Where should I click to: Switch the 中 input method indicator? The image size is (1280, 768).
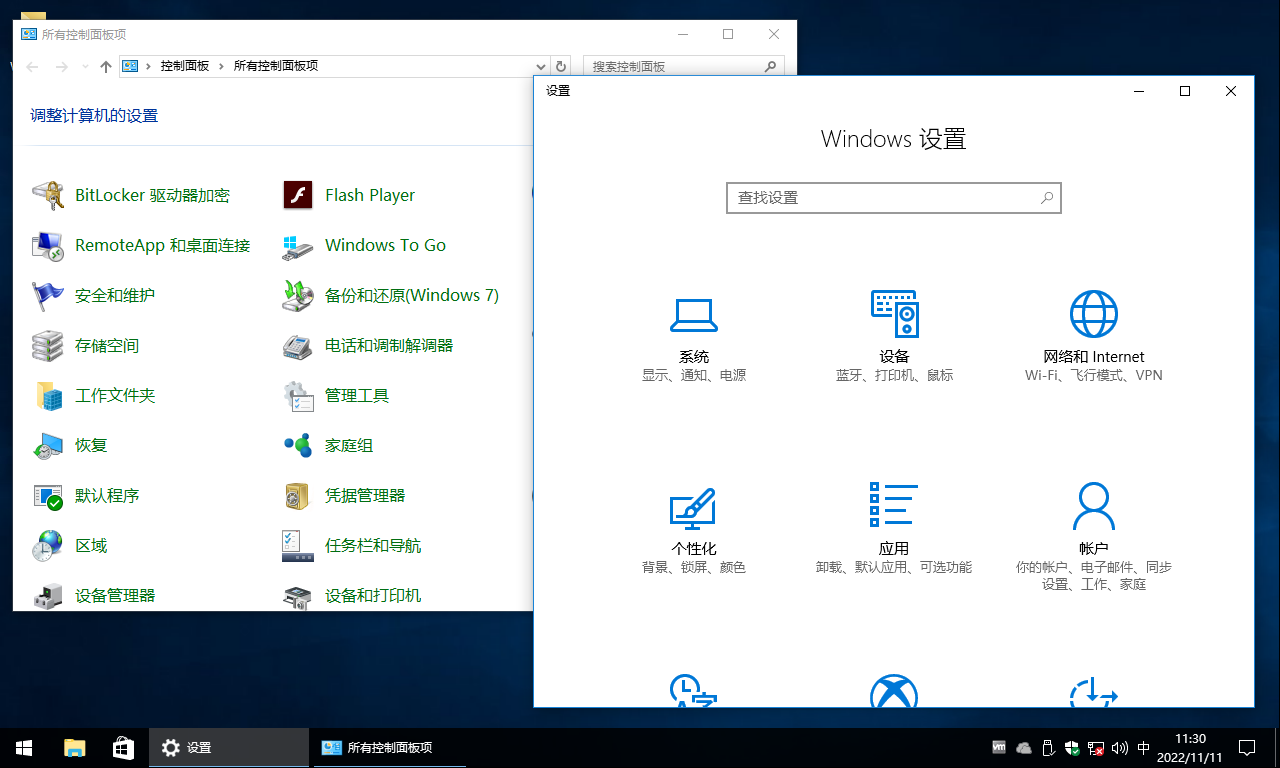coord(1144,748)
